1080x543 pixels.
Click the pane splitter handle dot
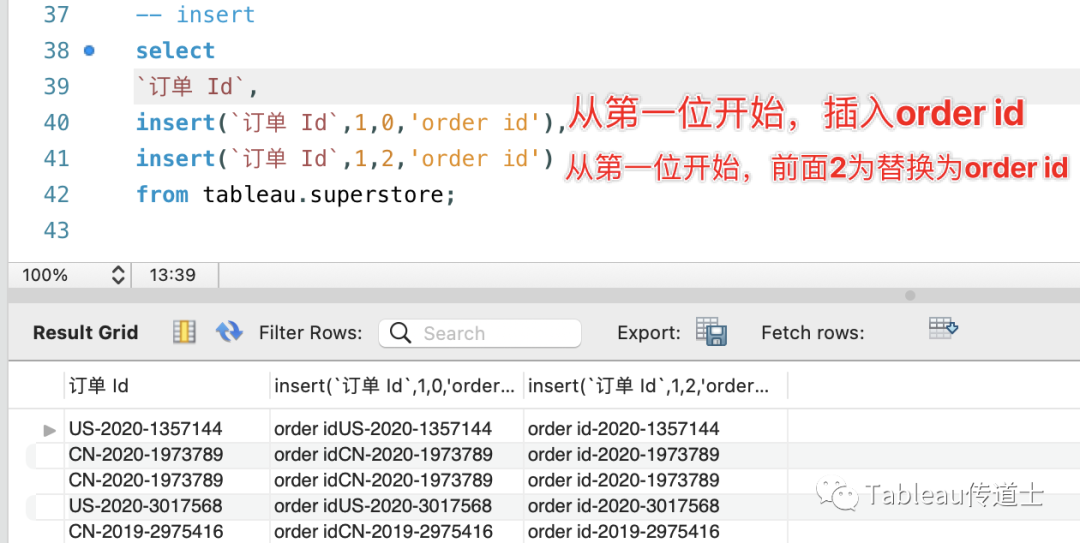910,296
